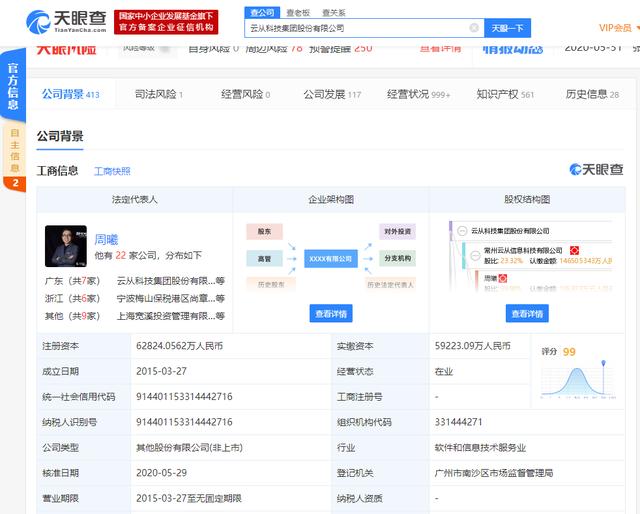Click 宁波梅山保税港区尚章...等 company link
The image size is (640, 514).
coord(171,298)
